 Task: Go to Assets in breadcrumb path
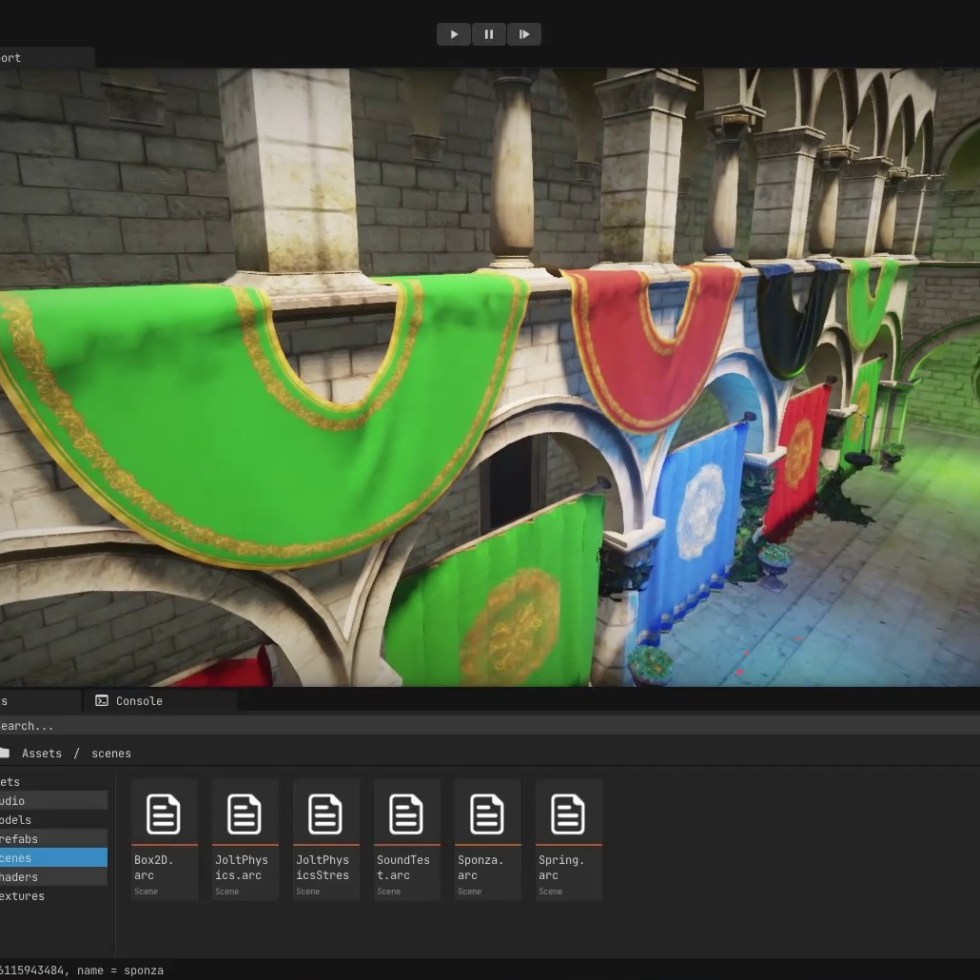42,753
